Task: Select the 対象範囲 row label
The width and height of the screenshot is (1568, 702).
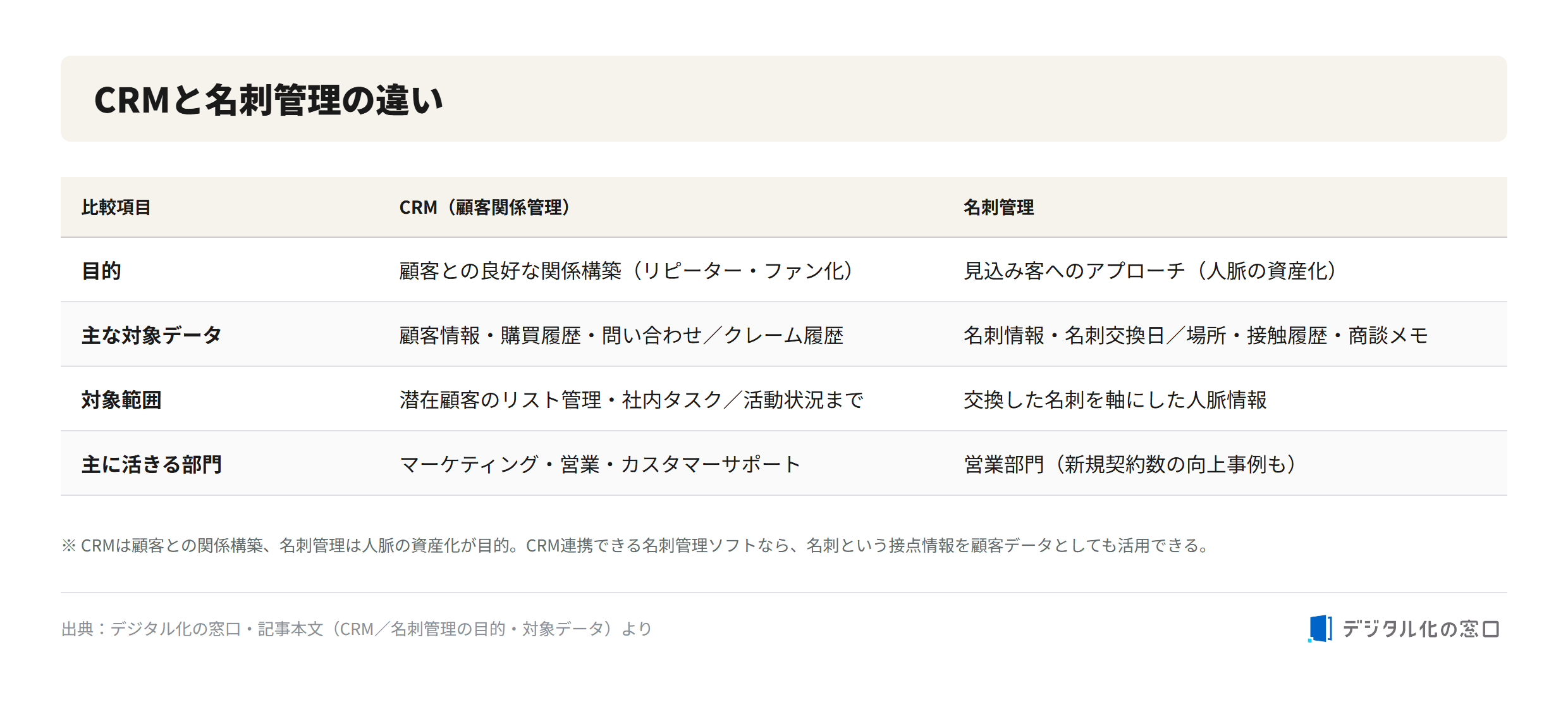Action: pyautogui.click(x=121, y=400)
